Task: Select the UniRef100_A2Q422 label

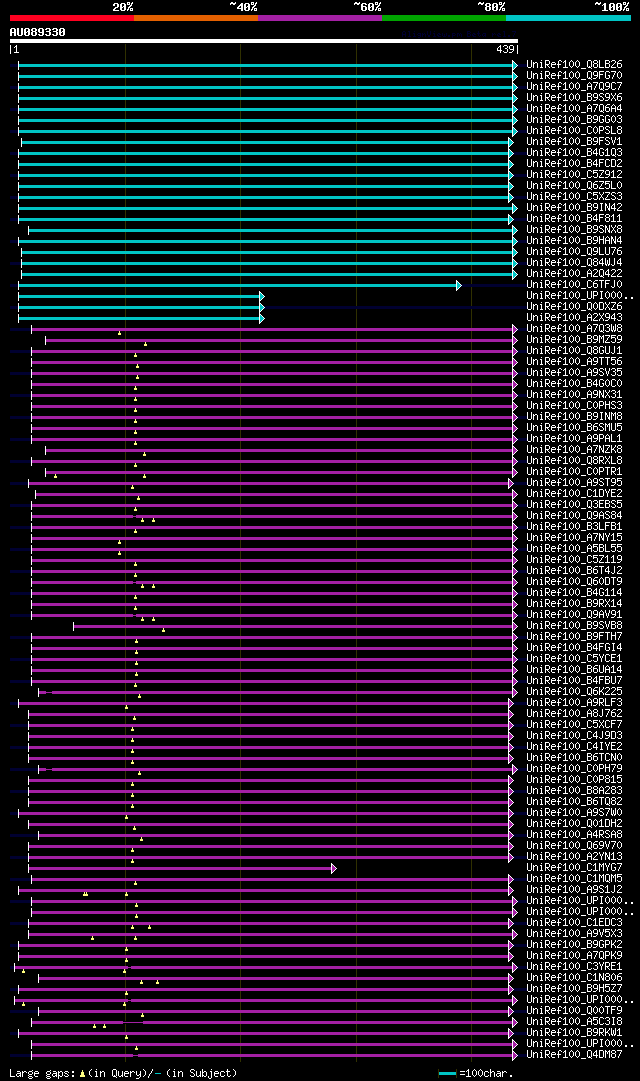Action: pos(574,274)
